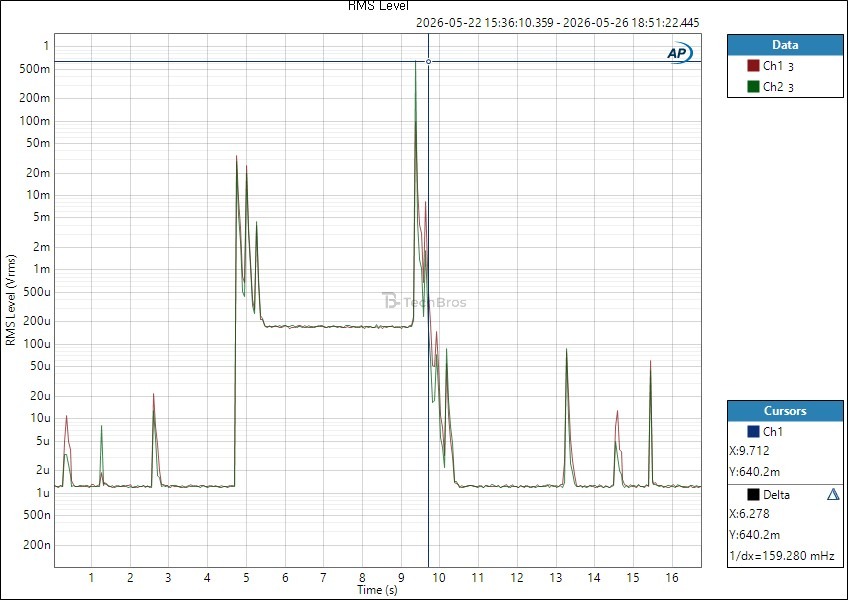The height and width of the screenshot is (600, 848).
Task: Click the cursor X:9.712 value
Action: point(749,451)
